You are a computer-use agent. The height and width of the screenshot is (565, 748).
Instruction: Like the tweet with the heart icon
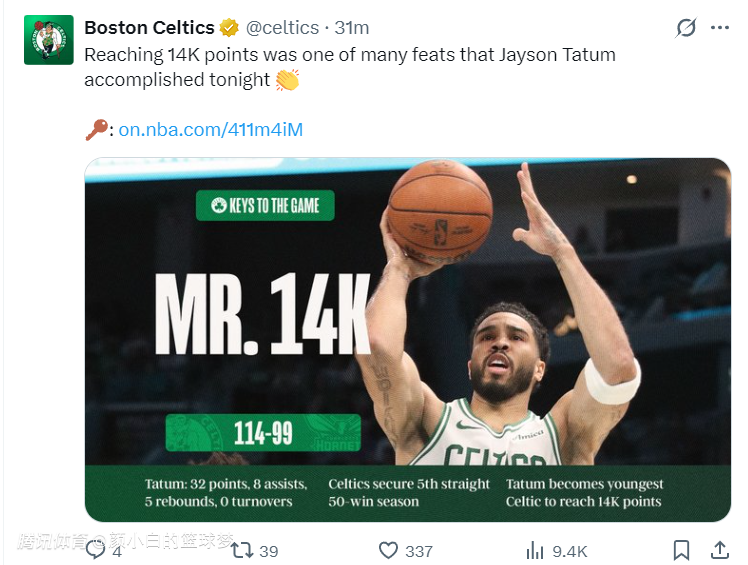click(x=389, y=550)
